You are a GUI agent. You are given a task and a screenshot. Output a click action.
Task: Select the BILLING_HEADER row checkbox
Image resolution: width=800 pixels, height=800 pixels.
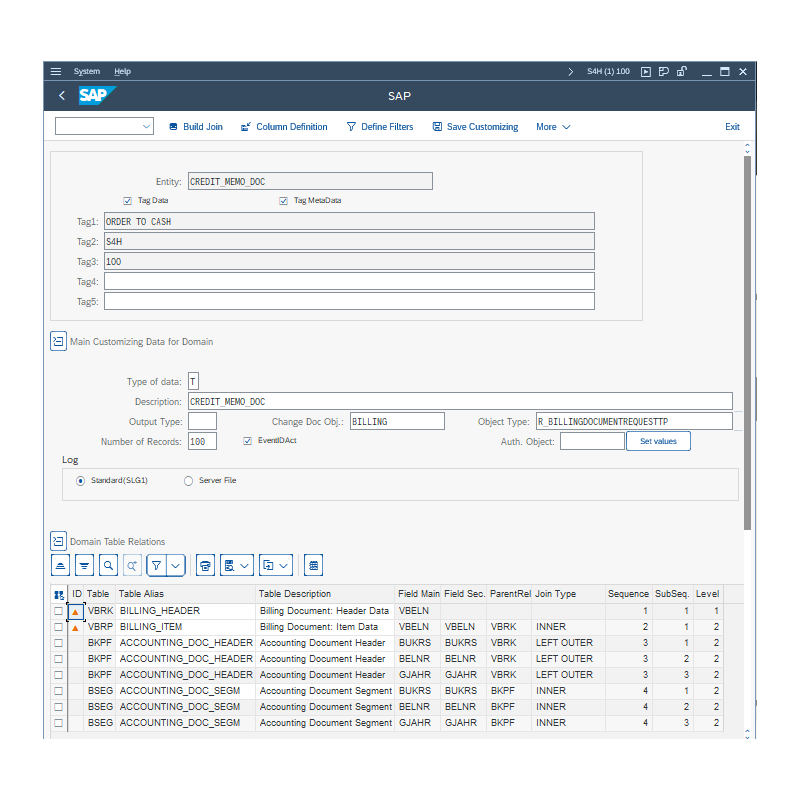[x=58, y=611]
